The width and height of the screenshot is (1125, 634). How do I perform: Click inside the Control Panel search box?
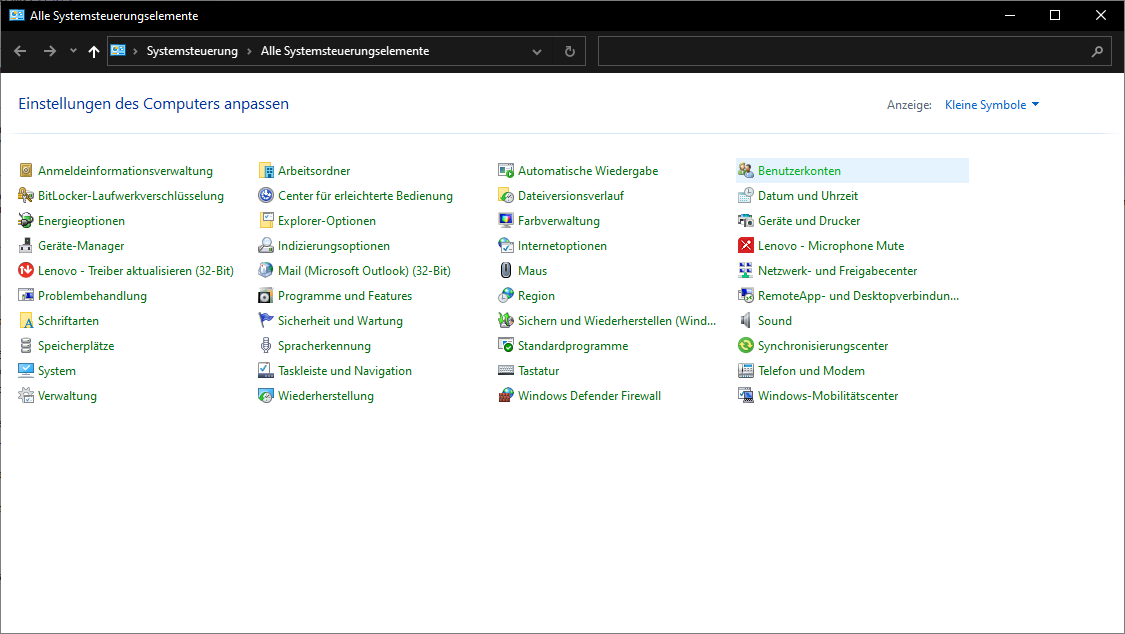pos(840,52)
